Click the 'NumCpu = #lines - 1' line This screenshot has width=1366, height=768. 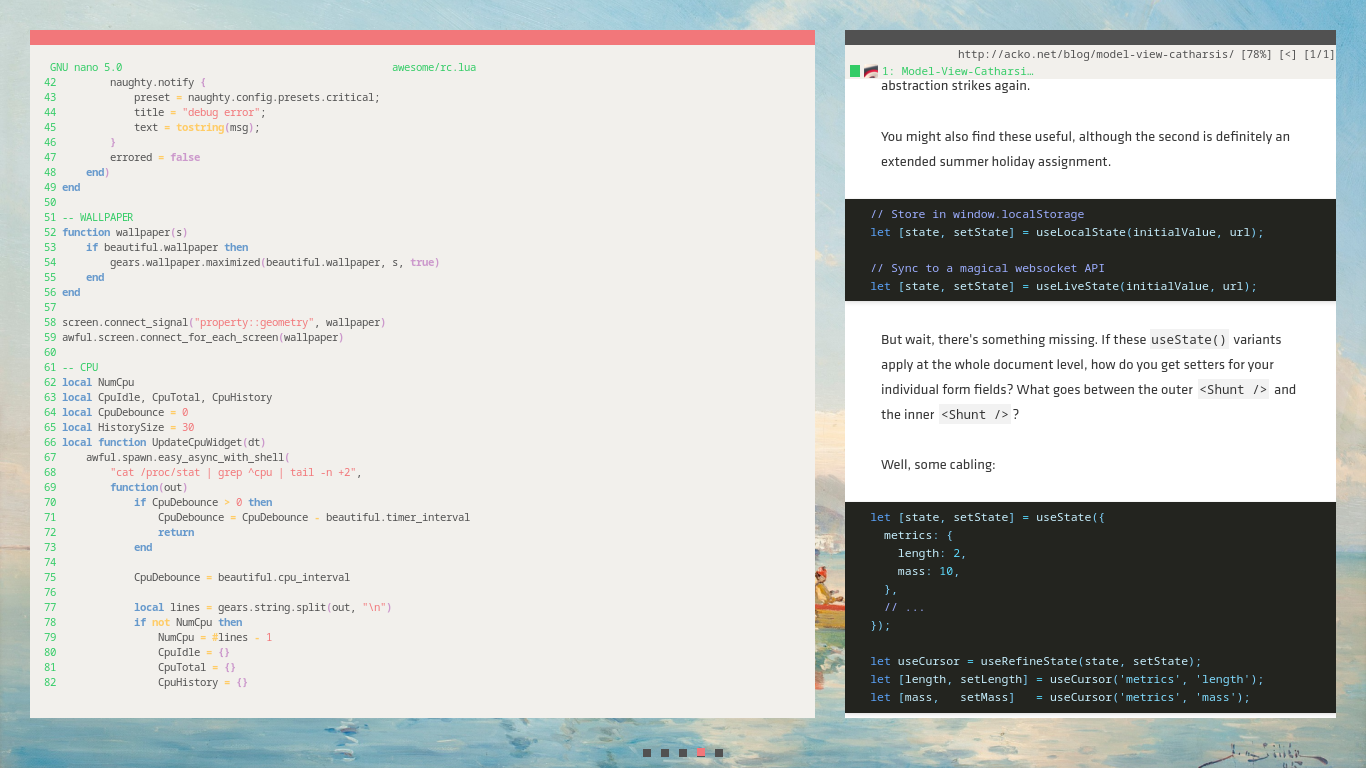[215, 637]
